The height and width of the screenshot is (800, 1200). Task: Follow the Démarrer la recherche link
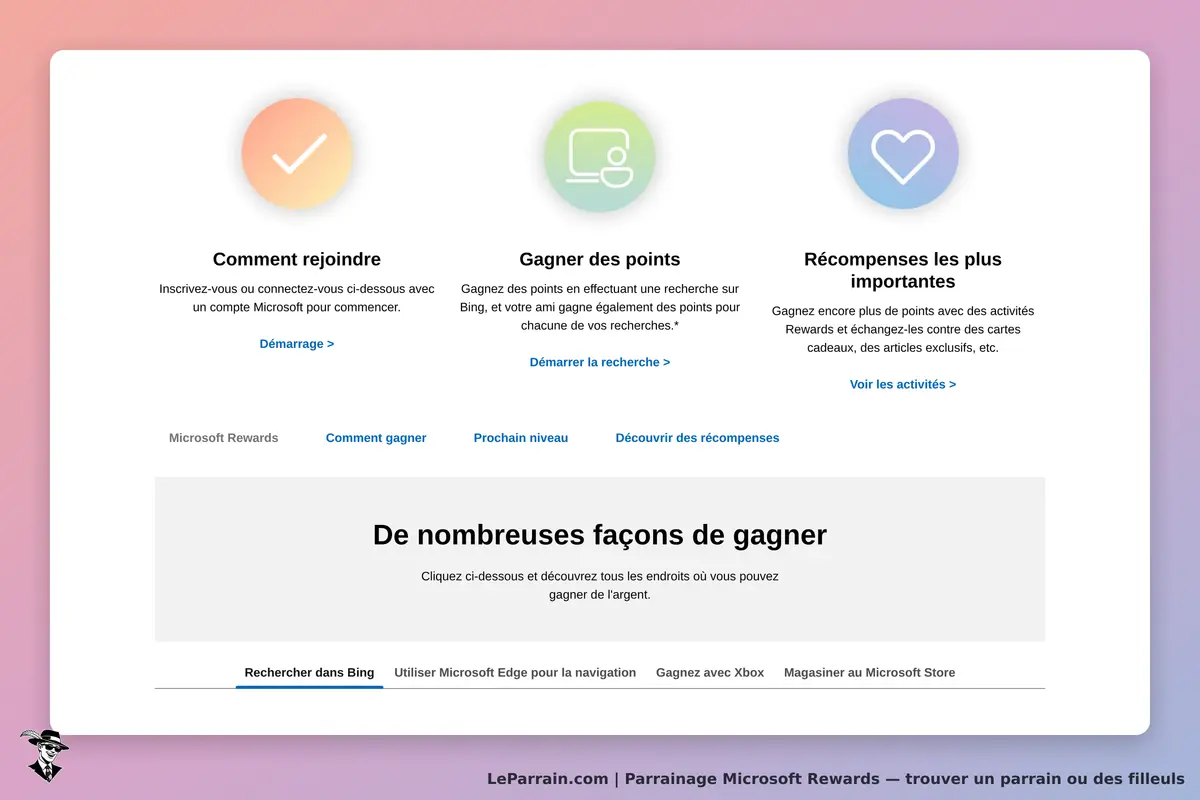(600, 362)
